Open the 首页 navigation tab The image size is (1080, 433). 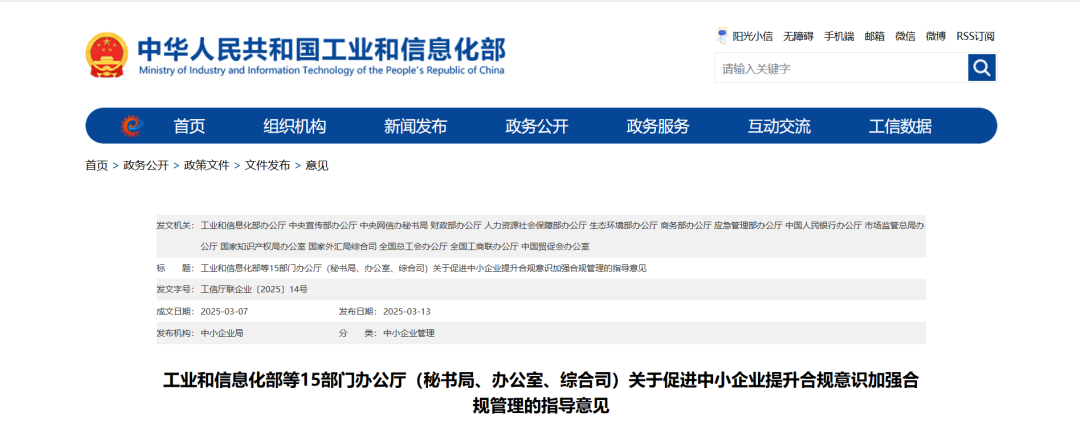pos(189,126)
